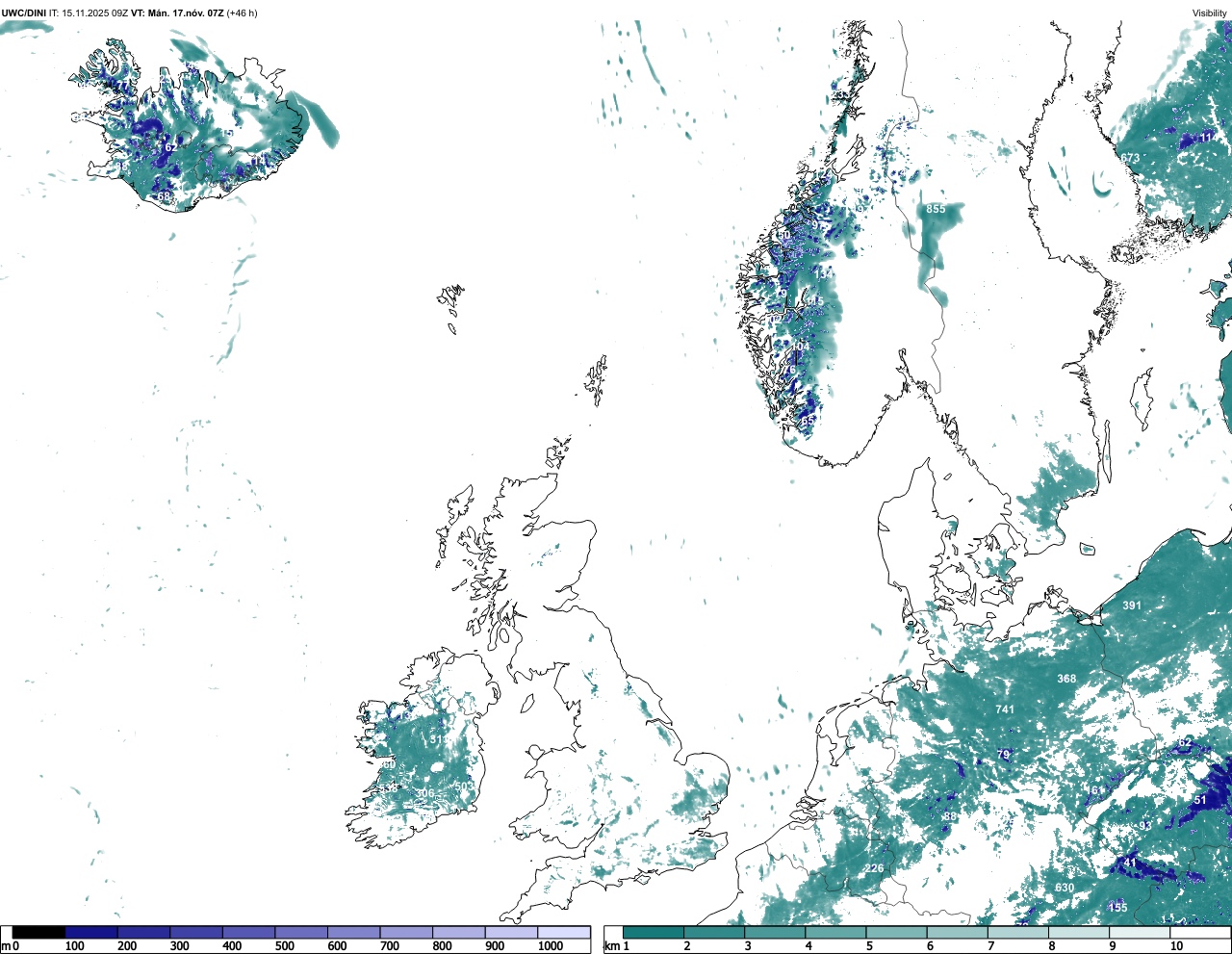Click the '155' value on the map

(x=1117, y=908)
